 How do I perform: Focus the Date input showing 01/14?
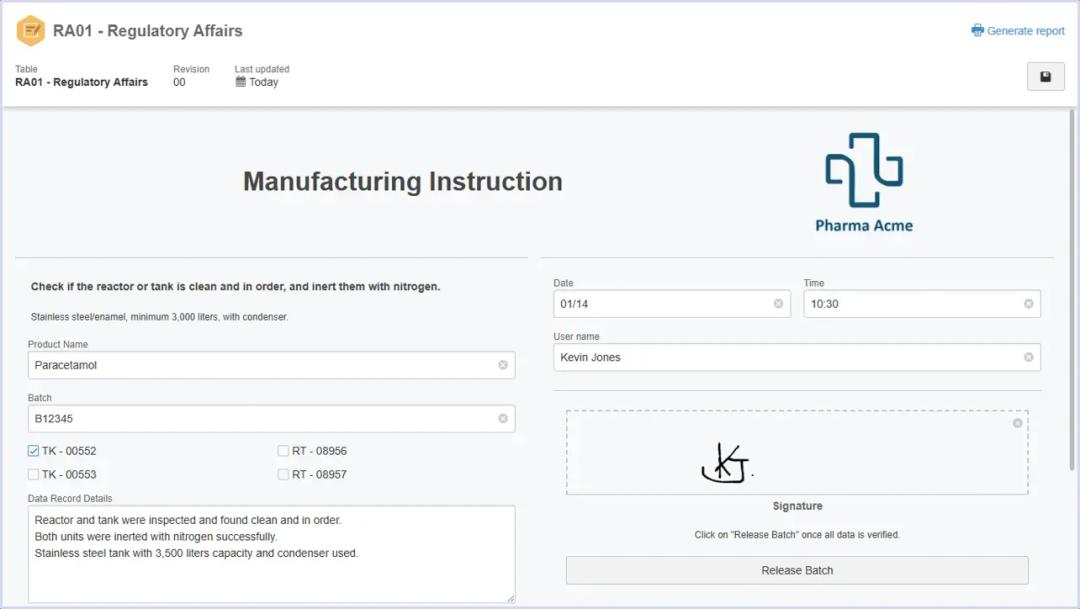tap(660, 304)
